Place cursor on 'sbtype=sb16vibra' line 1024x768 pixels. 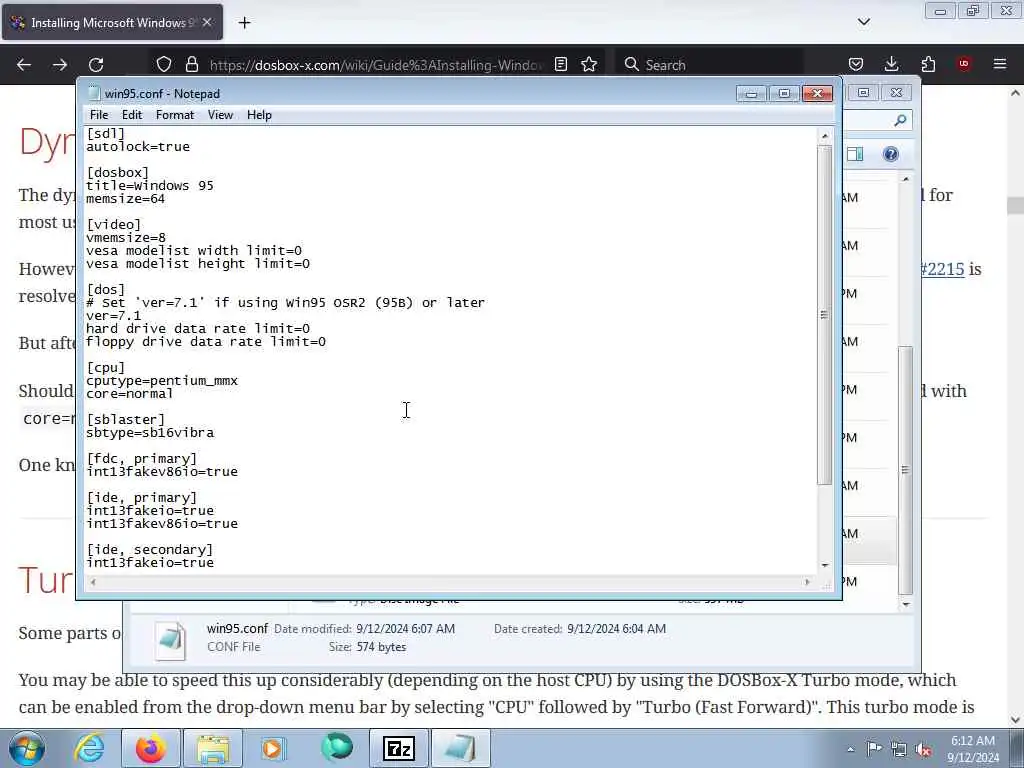click(150, 432)
